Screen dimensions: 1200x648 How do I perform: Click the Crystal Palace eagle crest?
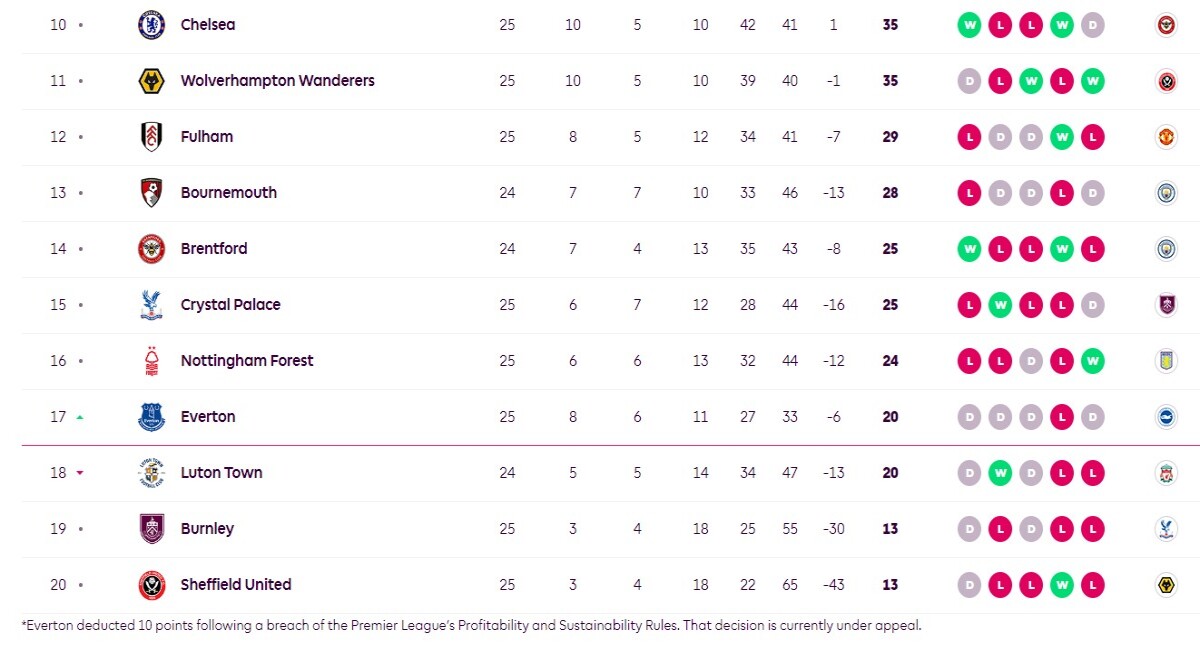click(x=151, y=305)
